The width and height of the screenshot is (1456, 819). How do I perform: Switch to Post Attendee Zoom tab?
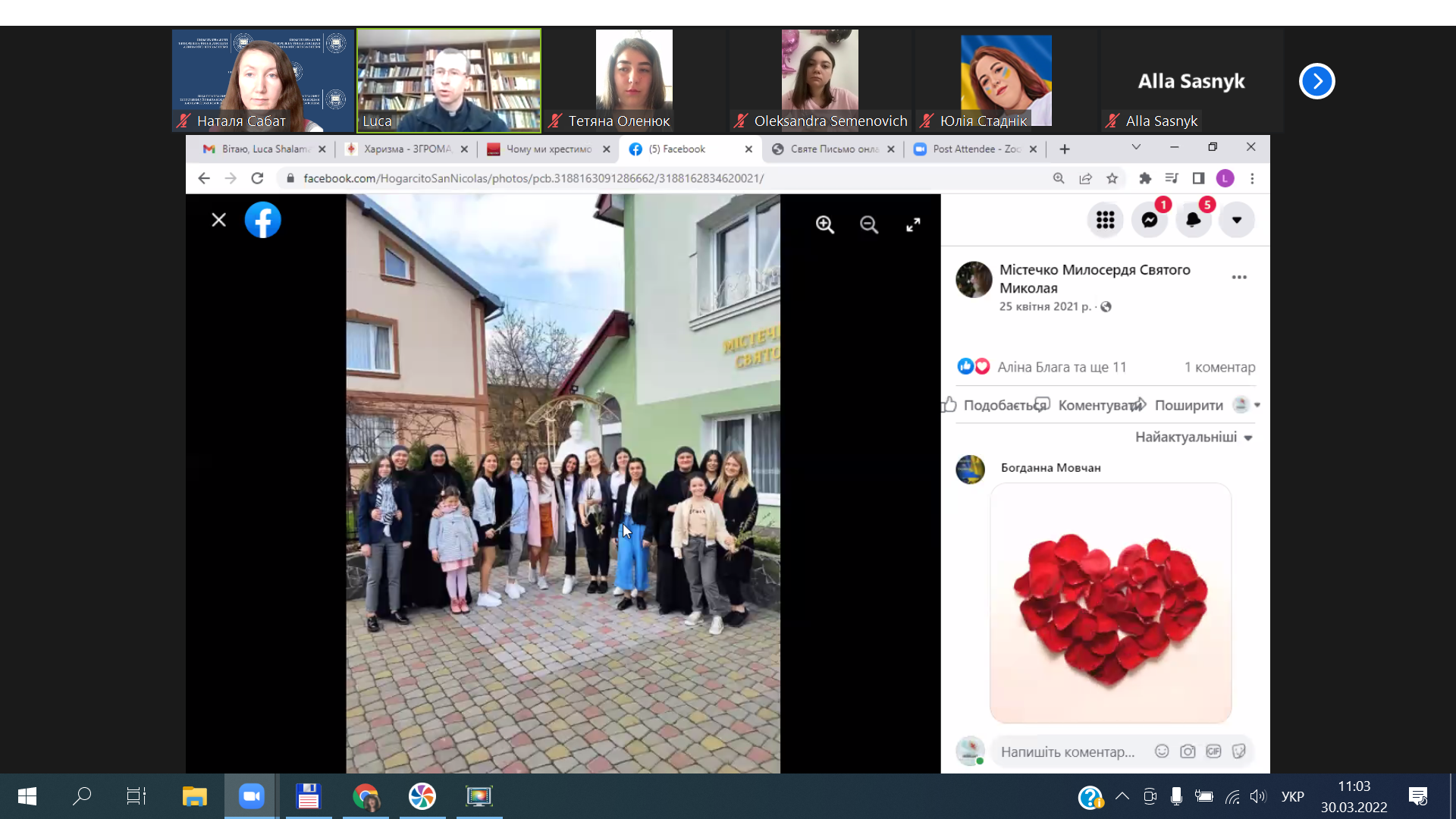point(975,149)
